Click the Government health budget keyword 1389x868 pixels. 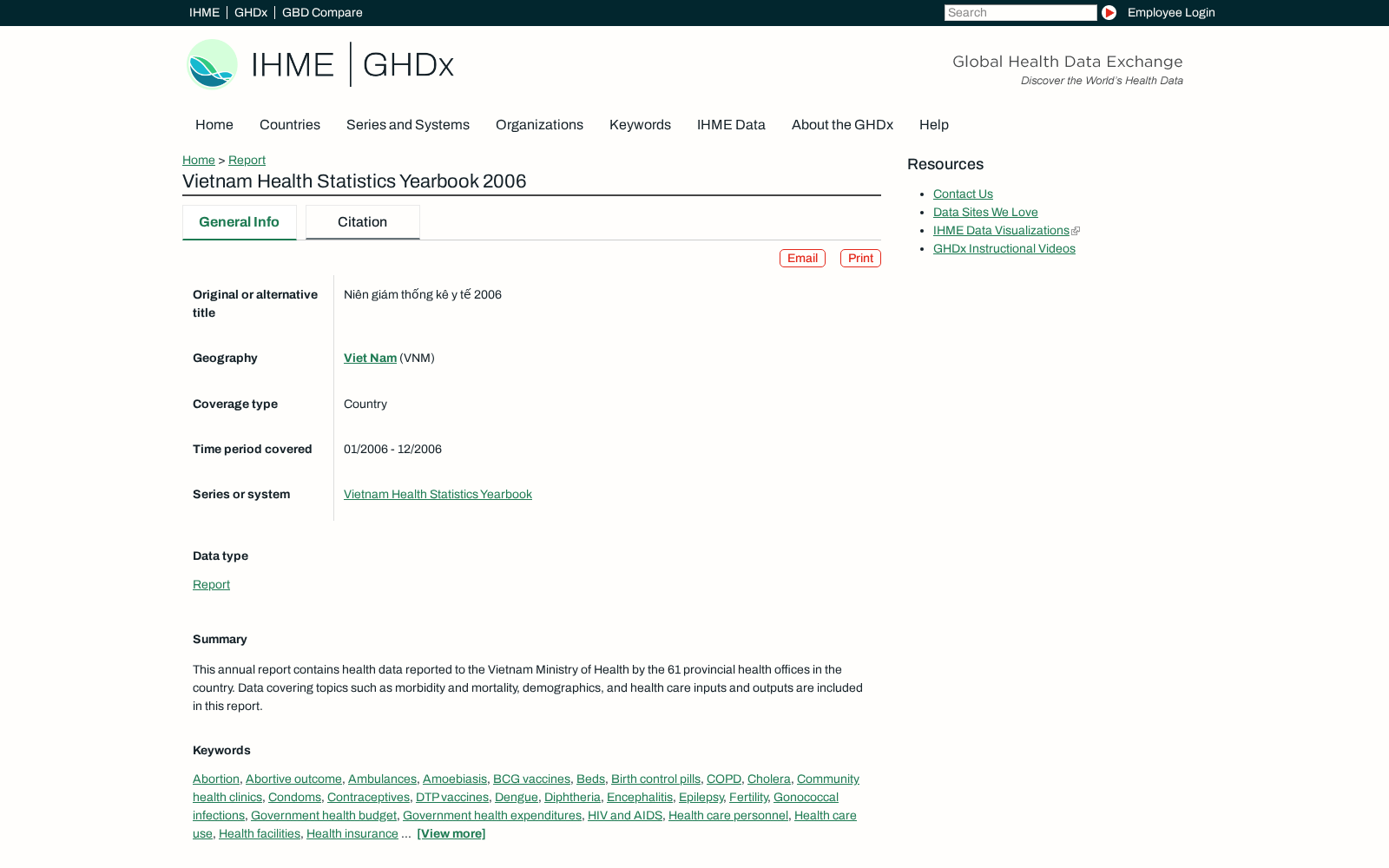coord(324,816)
